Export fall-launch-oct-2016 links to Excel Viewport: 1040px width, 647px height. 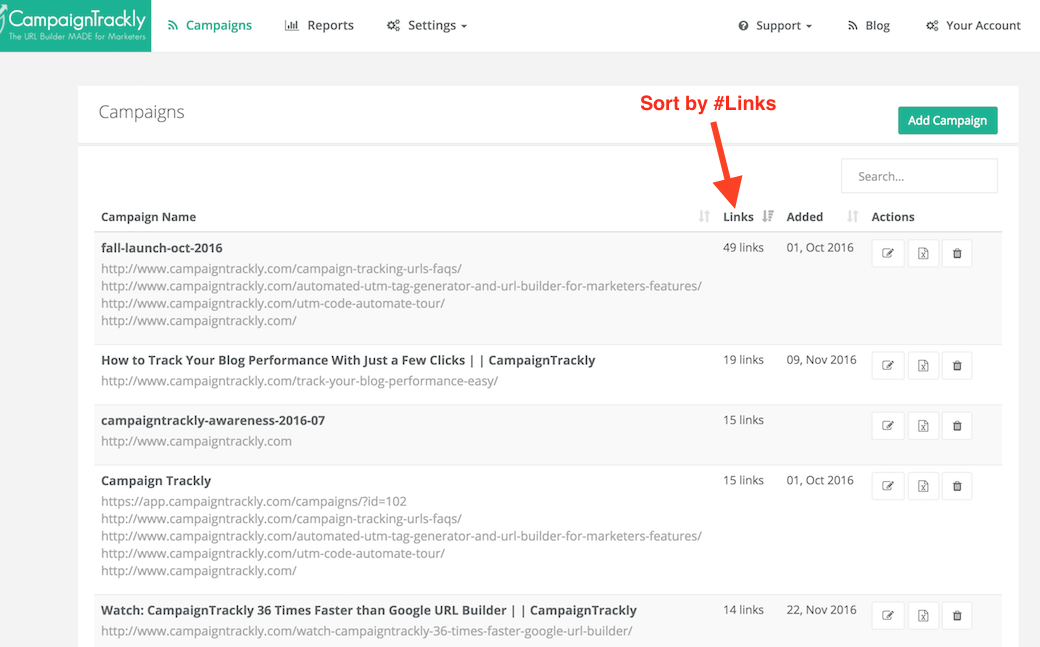coord(922,252)
